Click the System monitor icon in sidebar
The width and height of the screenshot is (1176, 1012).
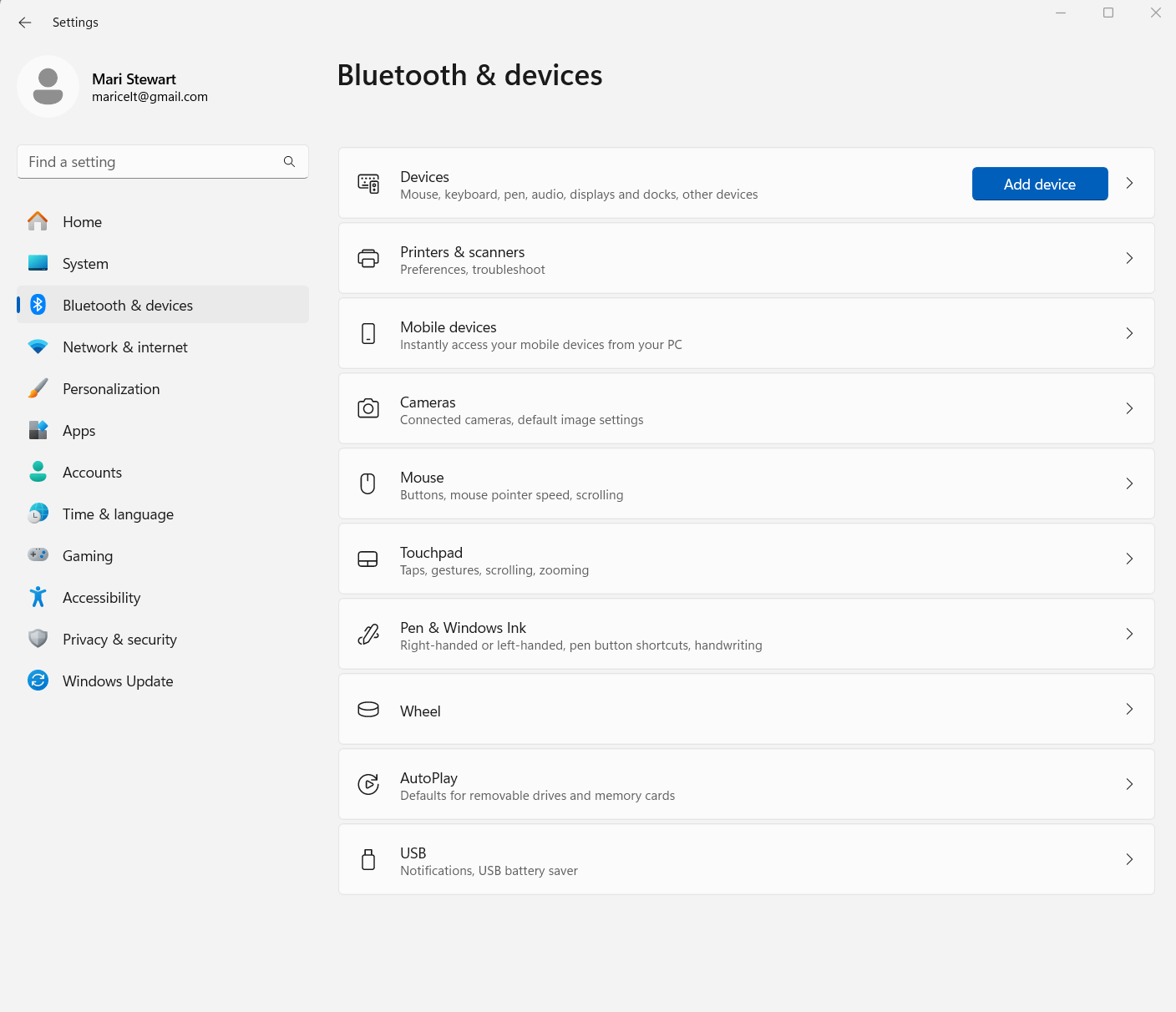point(38,263)
